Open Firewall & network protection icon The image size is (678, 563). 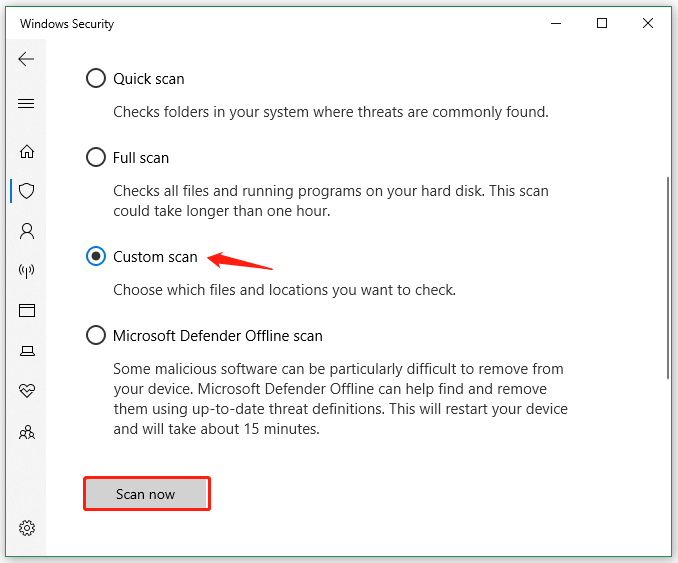[x=27, y=271]
